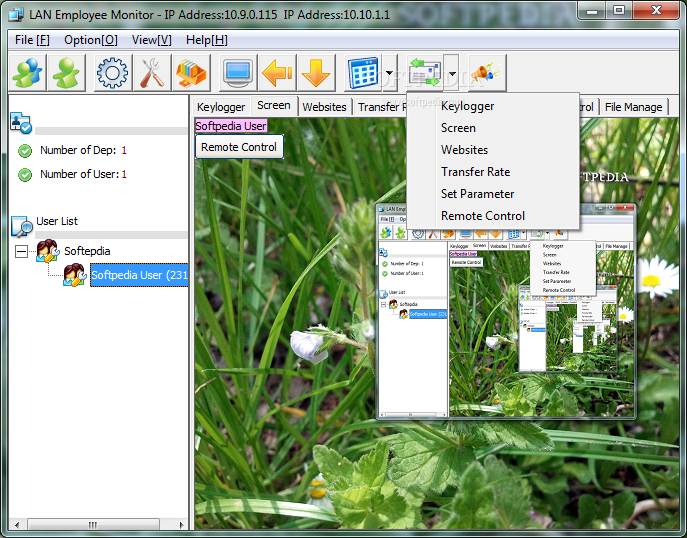687x538 pixels.
Task: Click the screwdriver and wrench tools icon
Action: pyautogui.click(x=152, y=72)
